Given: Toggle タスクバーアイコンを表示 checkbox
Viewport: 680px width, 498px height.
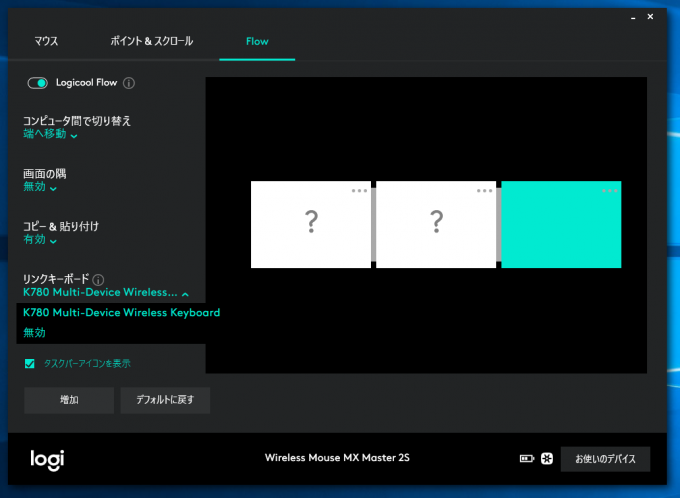Looking at the screenshot, I should pos(29,364).
